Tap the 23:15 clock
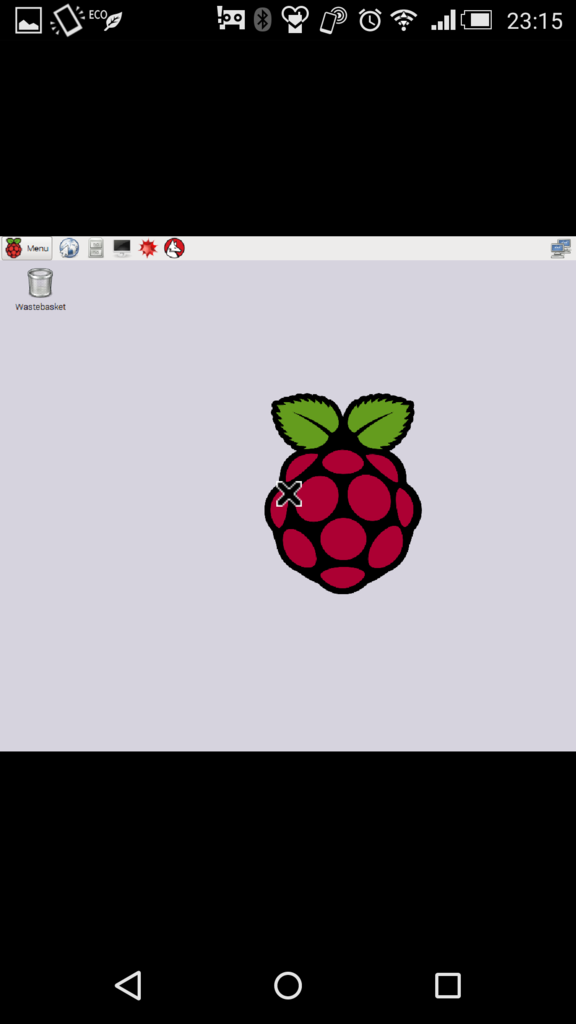576x1024 pixels. tap(535, 21)
